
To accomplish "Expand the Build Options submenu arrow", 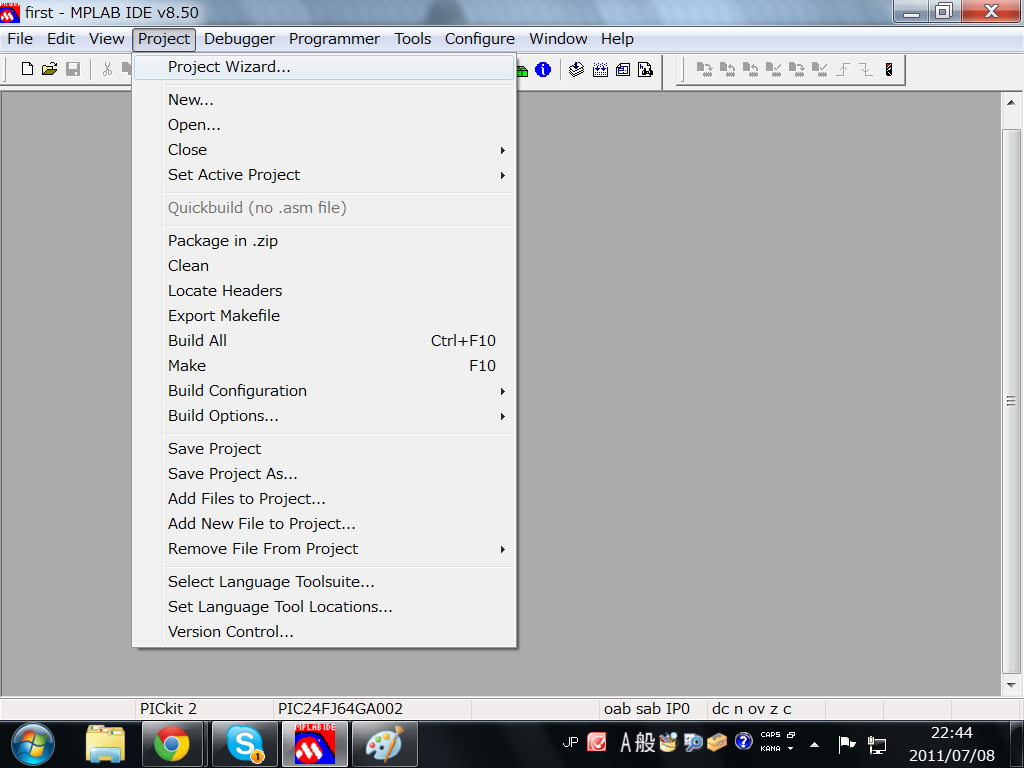I will coord(502,416).
